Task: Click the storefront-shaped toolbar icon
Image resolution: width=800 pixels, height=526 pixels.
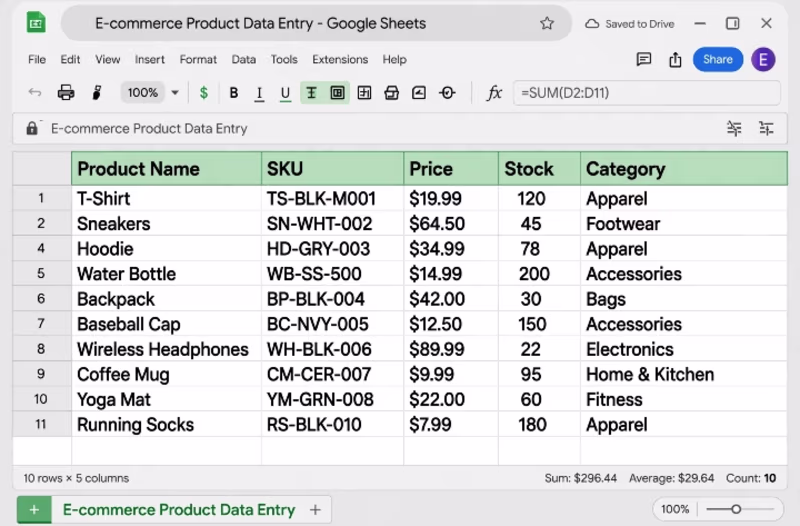Action: click(x=391, y=93)
